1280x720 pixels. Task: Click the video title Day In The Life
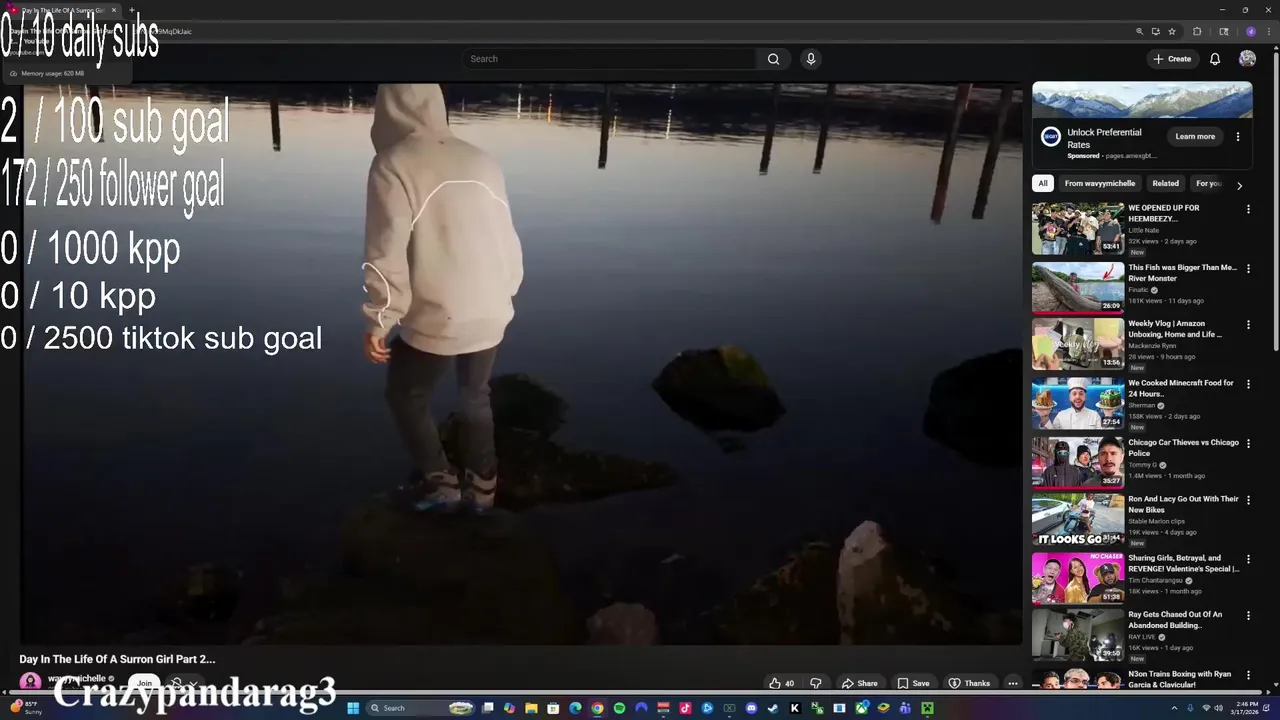pyautogui.click(x=117, y=659)
